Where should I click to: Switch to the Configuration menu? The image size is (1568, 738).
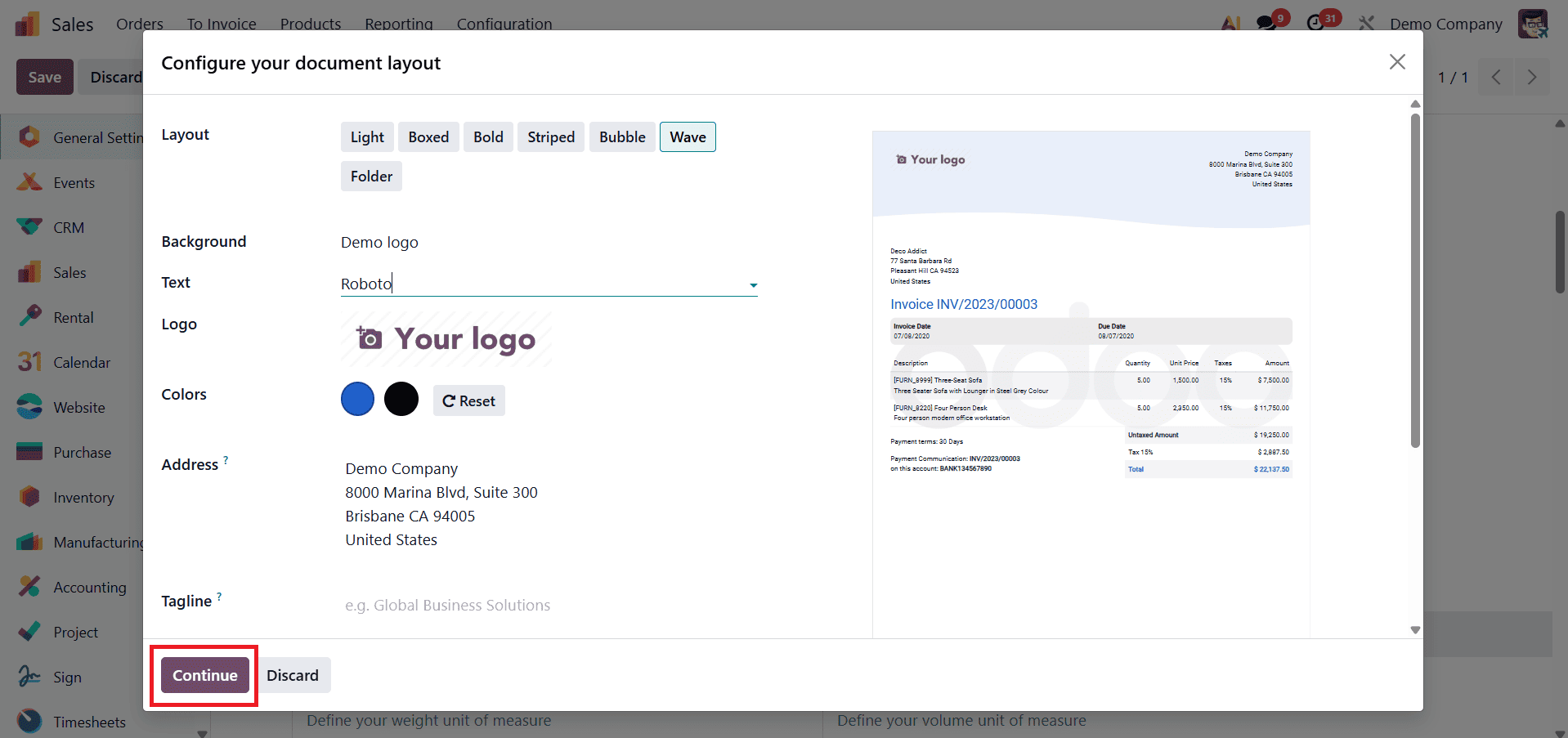tap(504, 24)
